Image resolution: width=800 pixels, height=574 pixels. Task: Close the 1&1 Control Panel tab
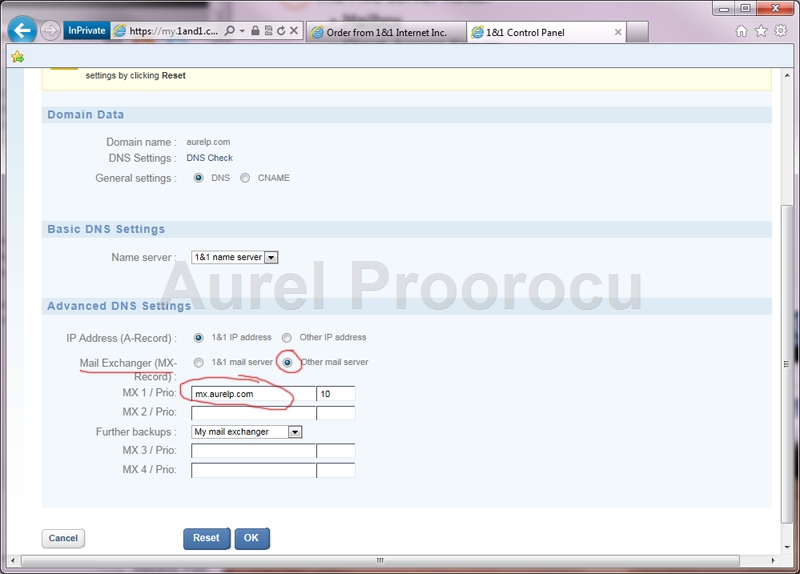click(618, 32)
